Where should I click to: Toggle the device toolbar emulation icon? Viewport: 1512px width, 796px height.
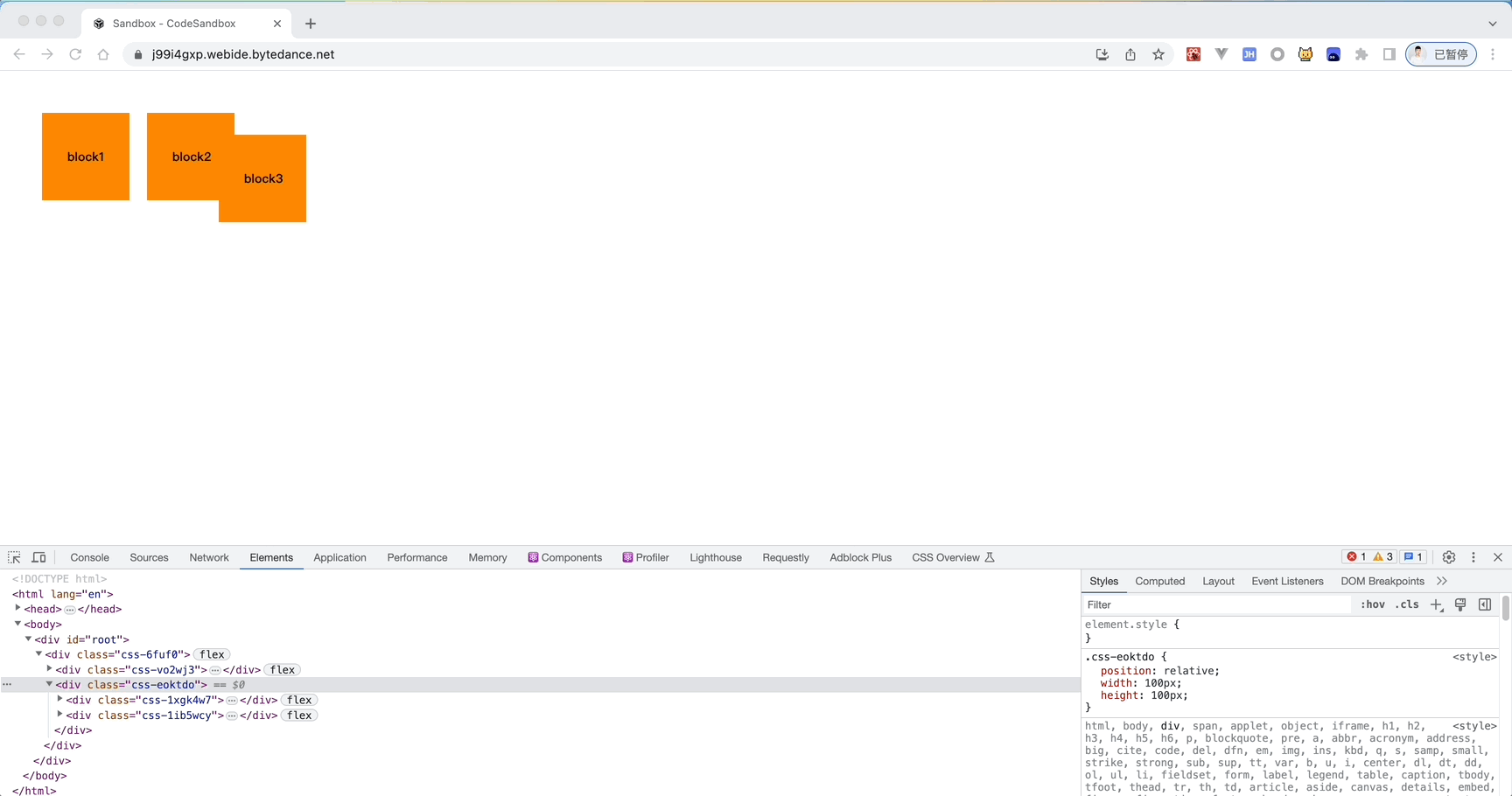click(39, 557)
